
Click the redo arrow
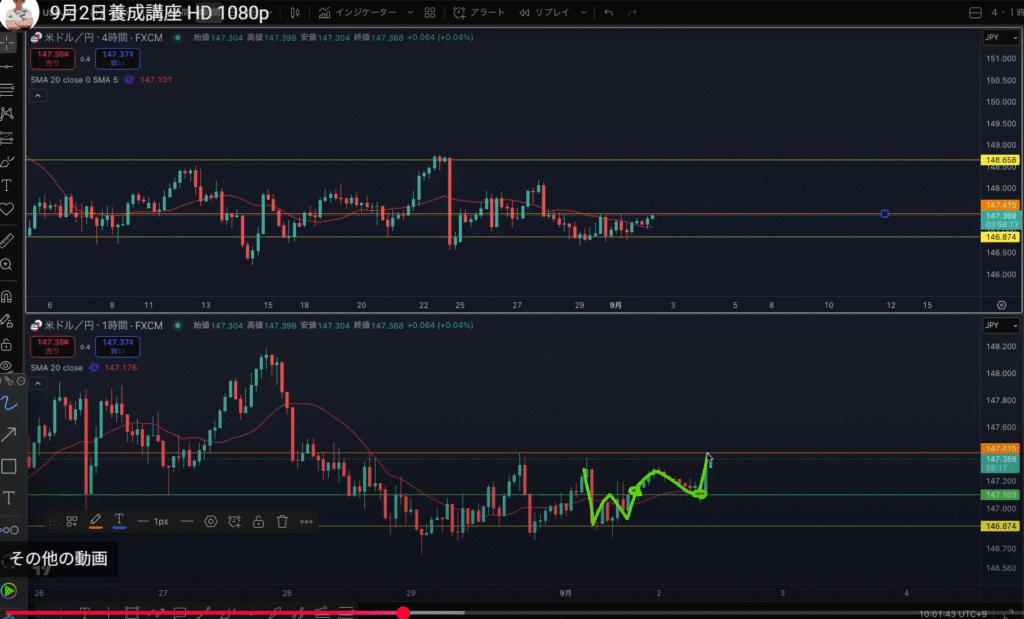click(632, 12)
